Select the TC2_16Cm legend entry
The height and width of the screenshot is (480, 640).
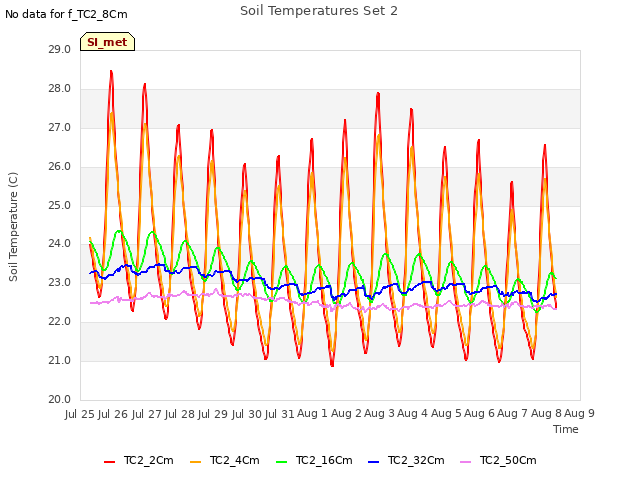click(x=314, y=461)
